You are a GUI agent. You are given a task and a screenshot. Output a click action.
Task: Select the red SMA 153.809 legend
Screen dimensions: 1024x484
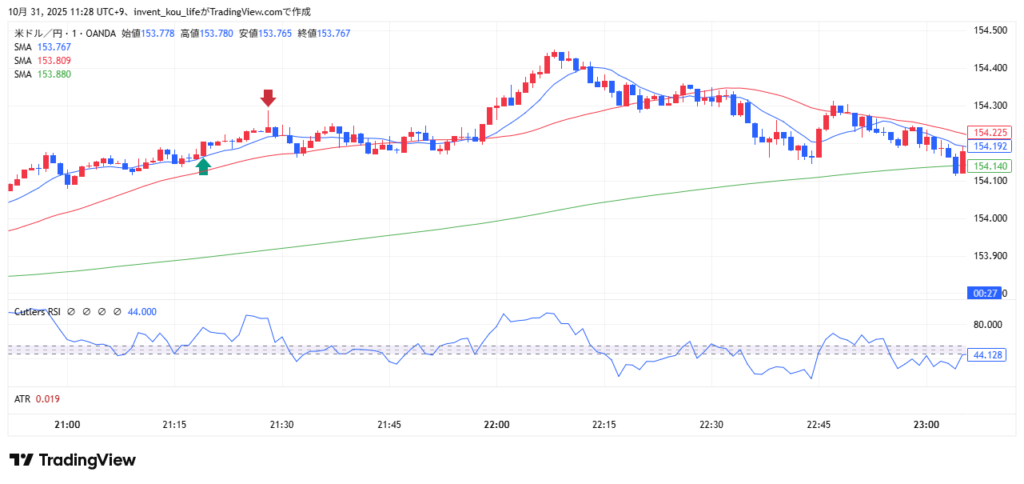point(42,61)
